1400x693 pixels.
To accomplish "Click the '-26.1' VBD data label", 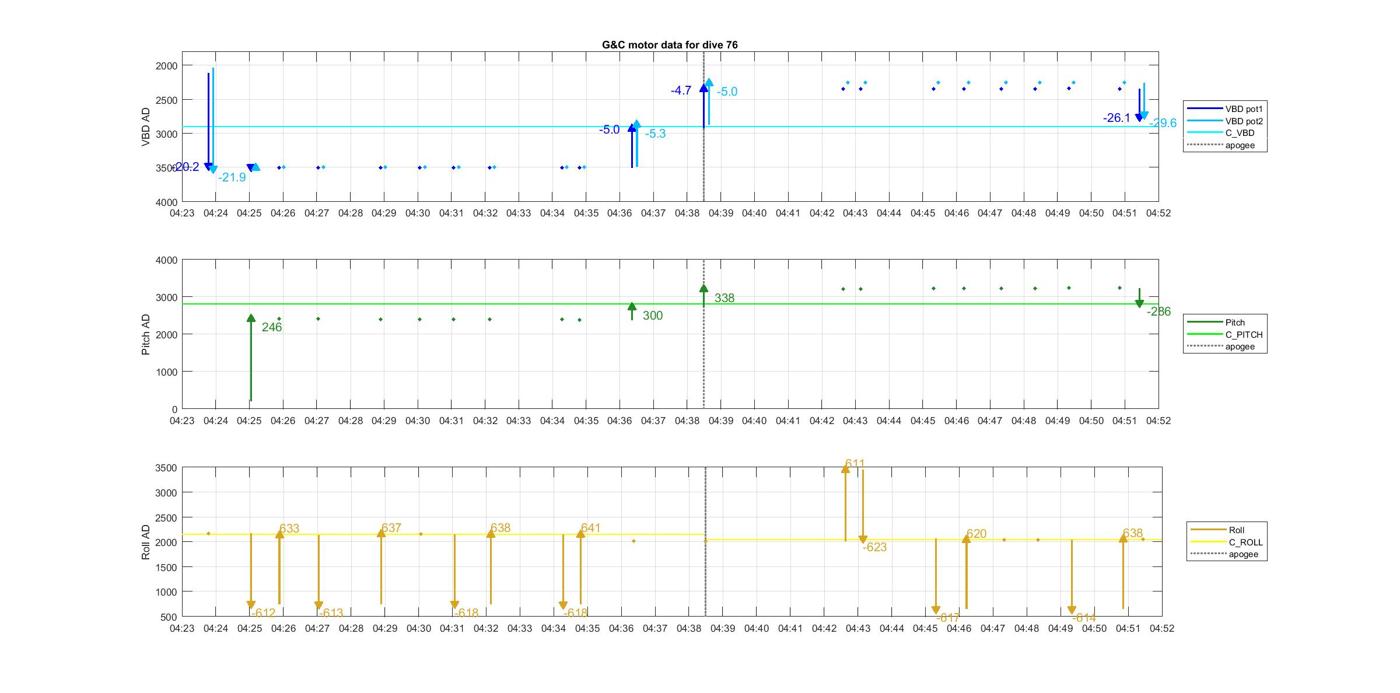I will (x=1117, y=118).
